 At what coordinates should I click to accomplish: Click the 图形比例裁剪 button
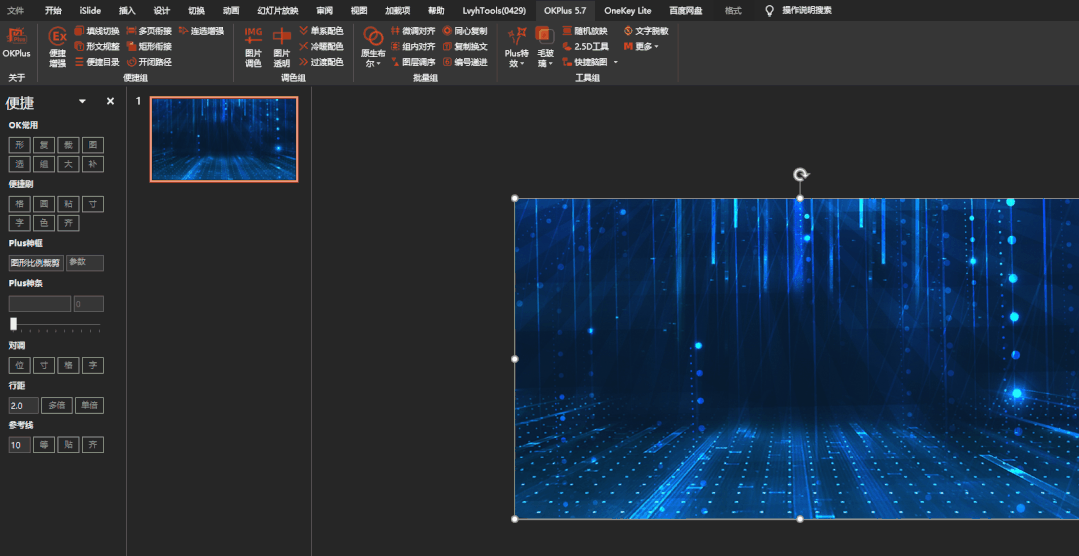pyautogui.click(x=36, y=263)
